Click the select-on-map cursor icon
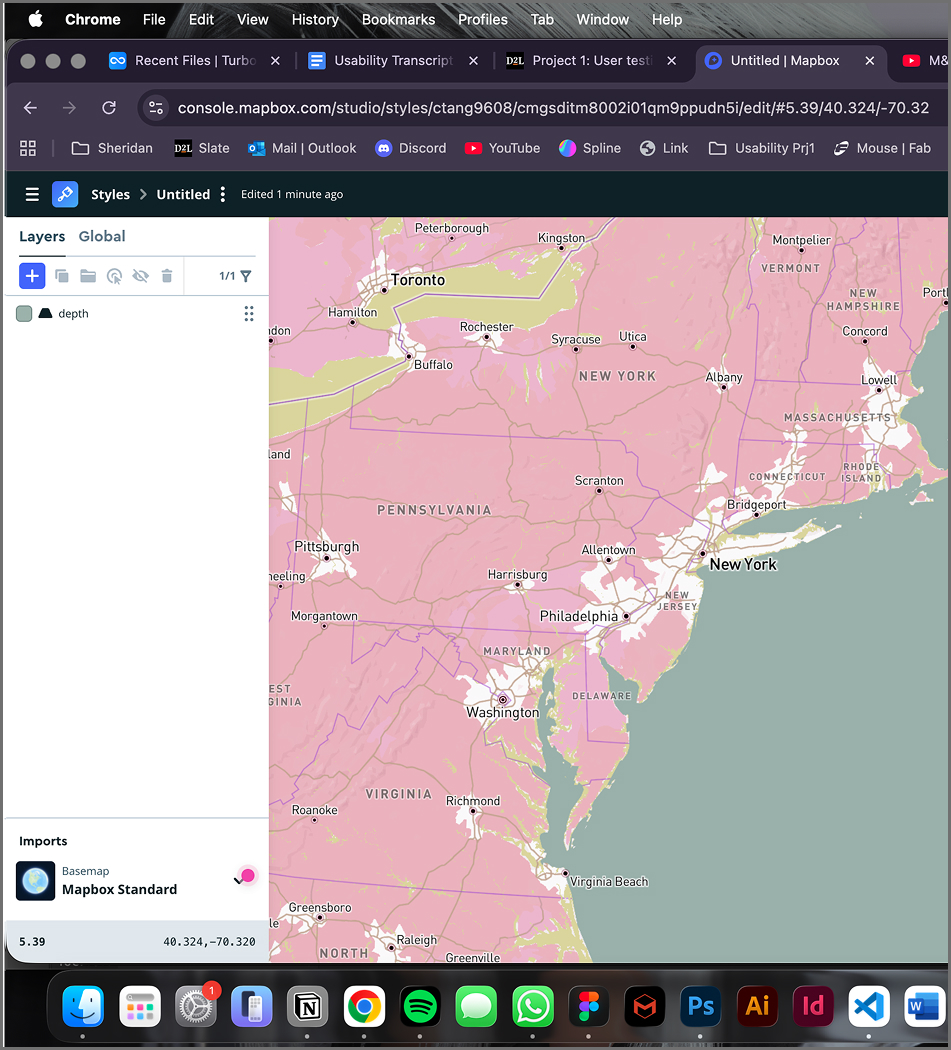Viewport: 951px width, 1050px height. 114,276
